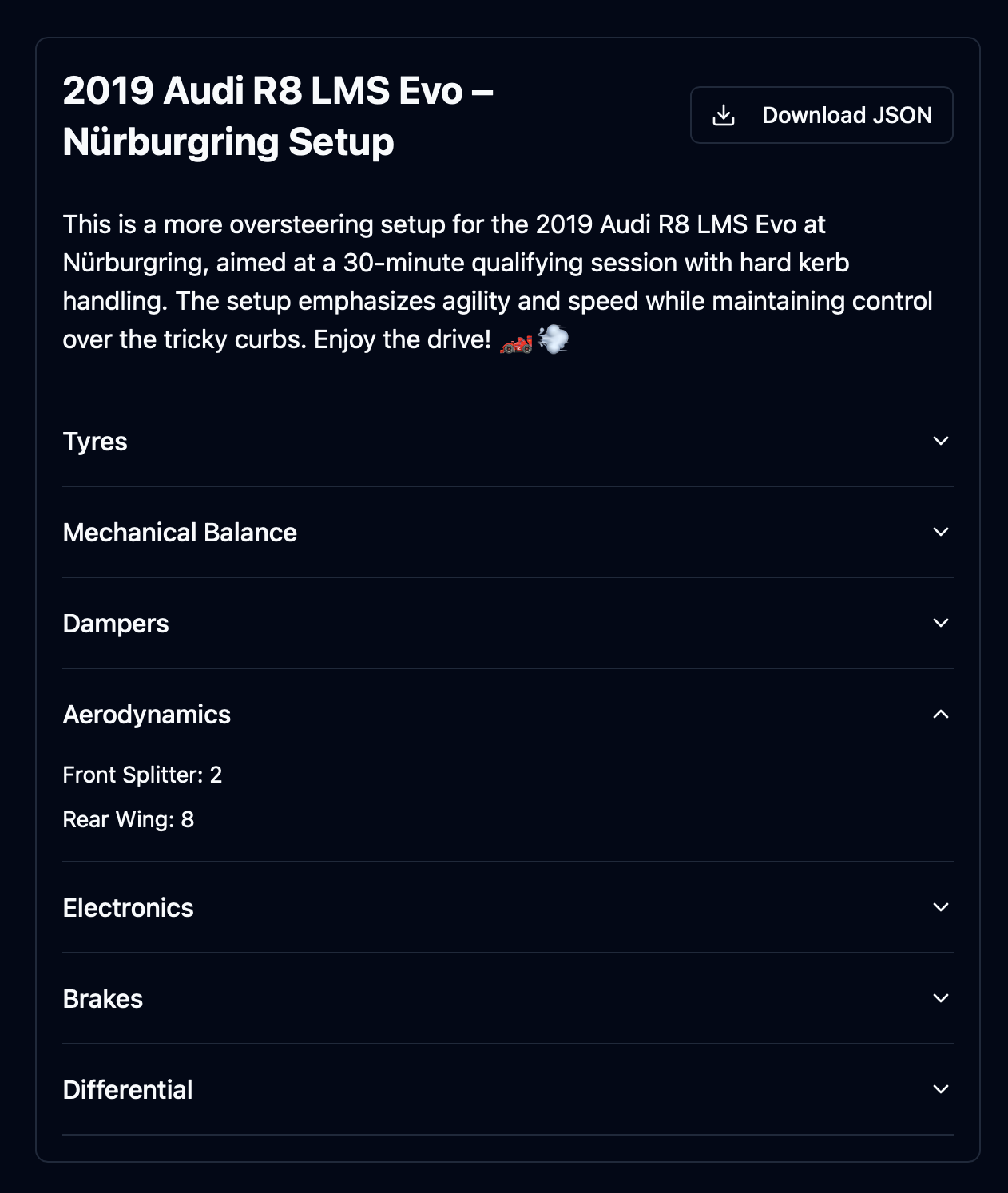Click the Front Splitter value text
1008x1193 pixels.
(143, 774)
